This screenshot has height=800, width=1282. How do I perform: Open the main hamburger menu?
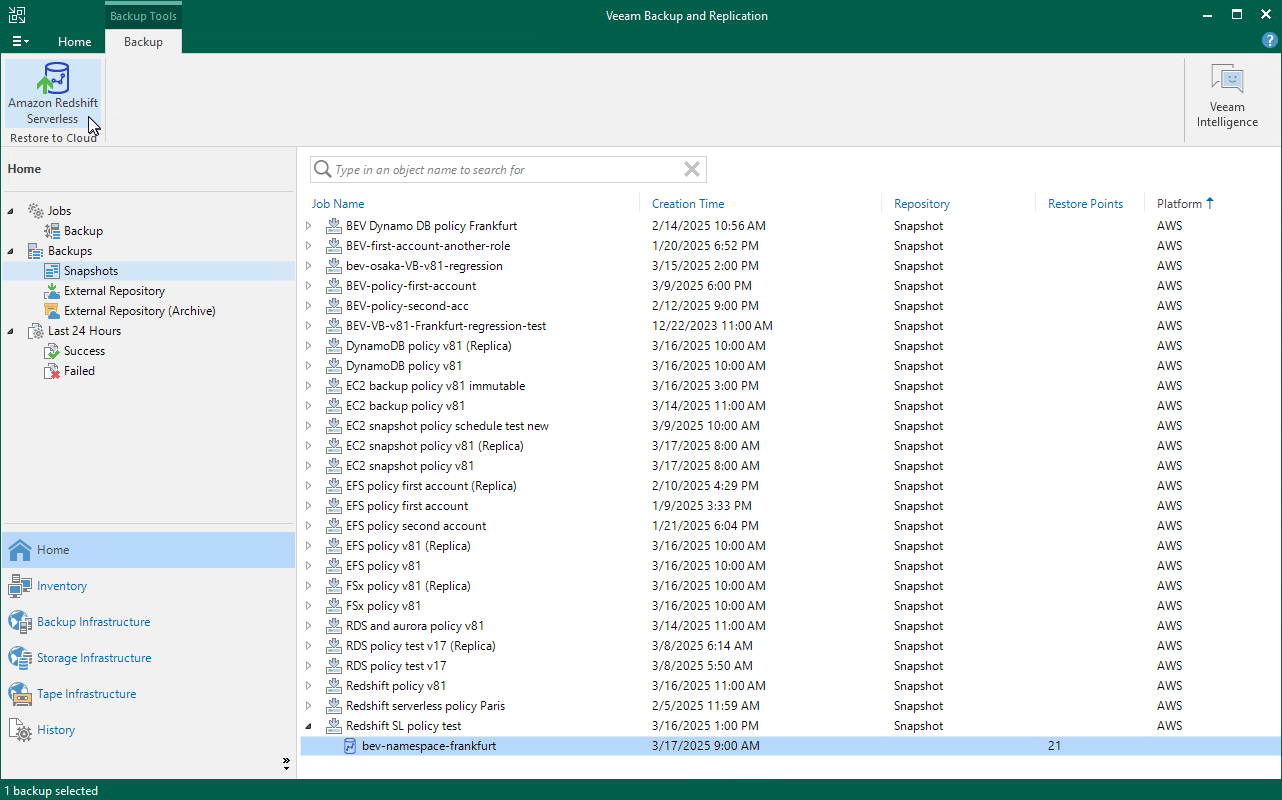20,41
